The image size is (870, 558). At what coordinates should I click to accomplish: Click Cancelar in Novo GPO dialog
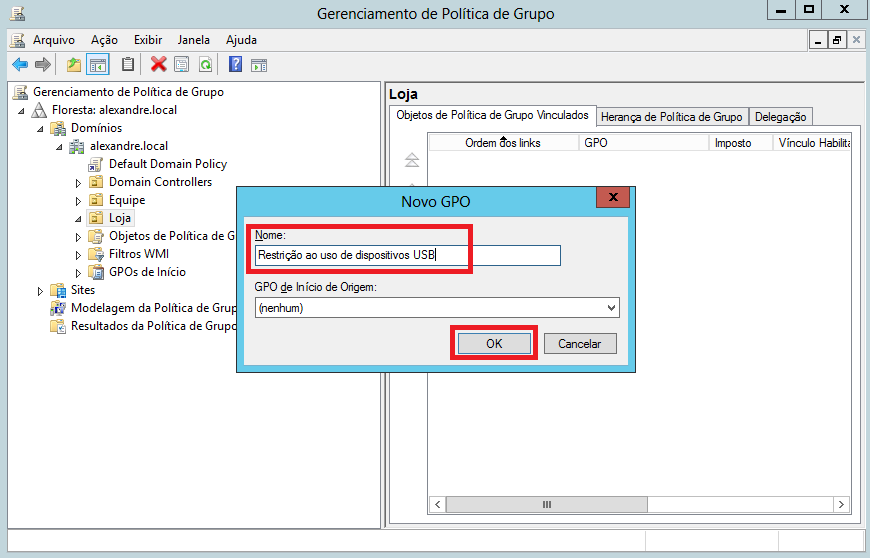[580, 344]
